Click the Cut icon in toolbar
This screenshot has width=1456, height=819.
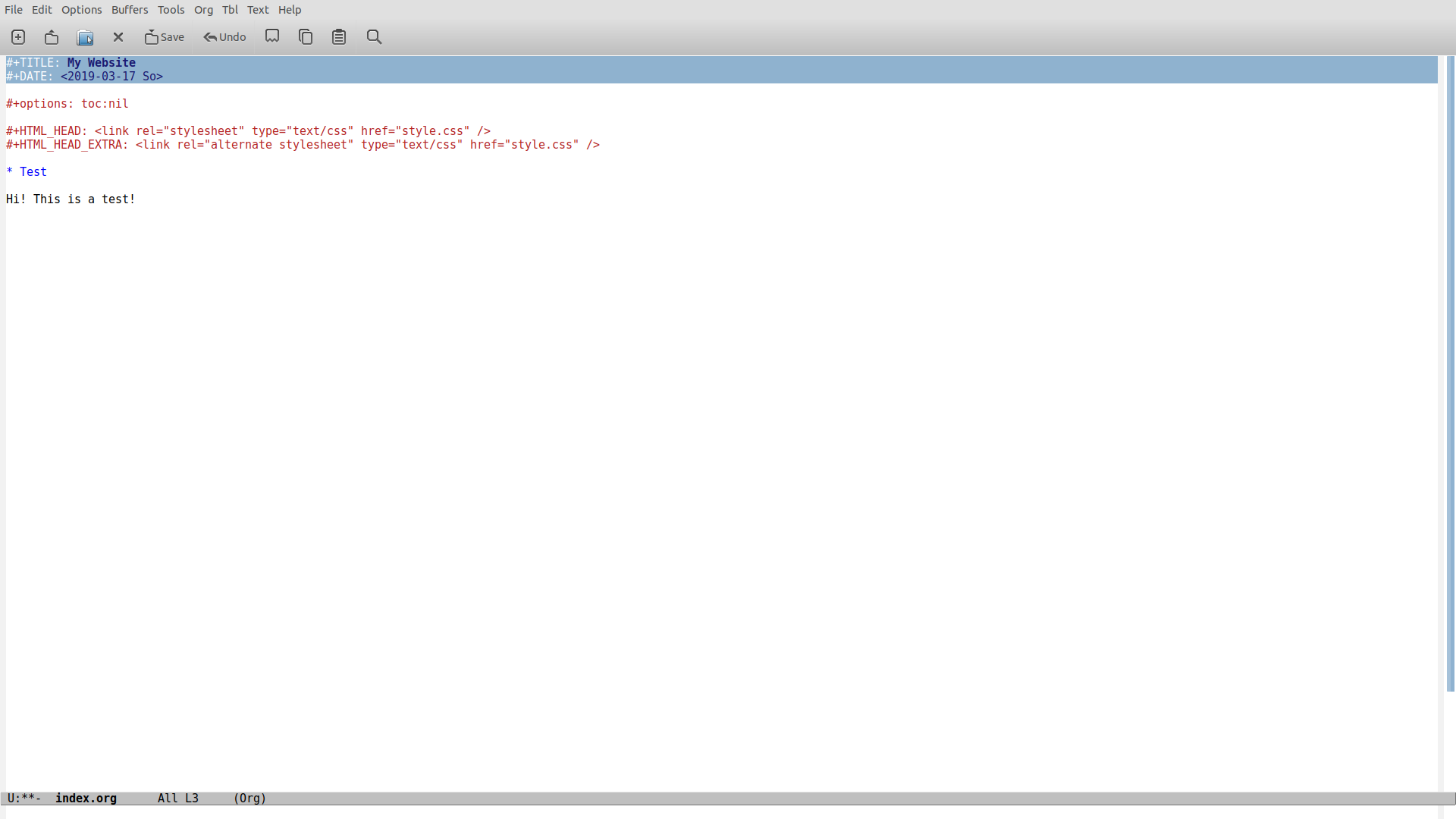[272, 36]
